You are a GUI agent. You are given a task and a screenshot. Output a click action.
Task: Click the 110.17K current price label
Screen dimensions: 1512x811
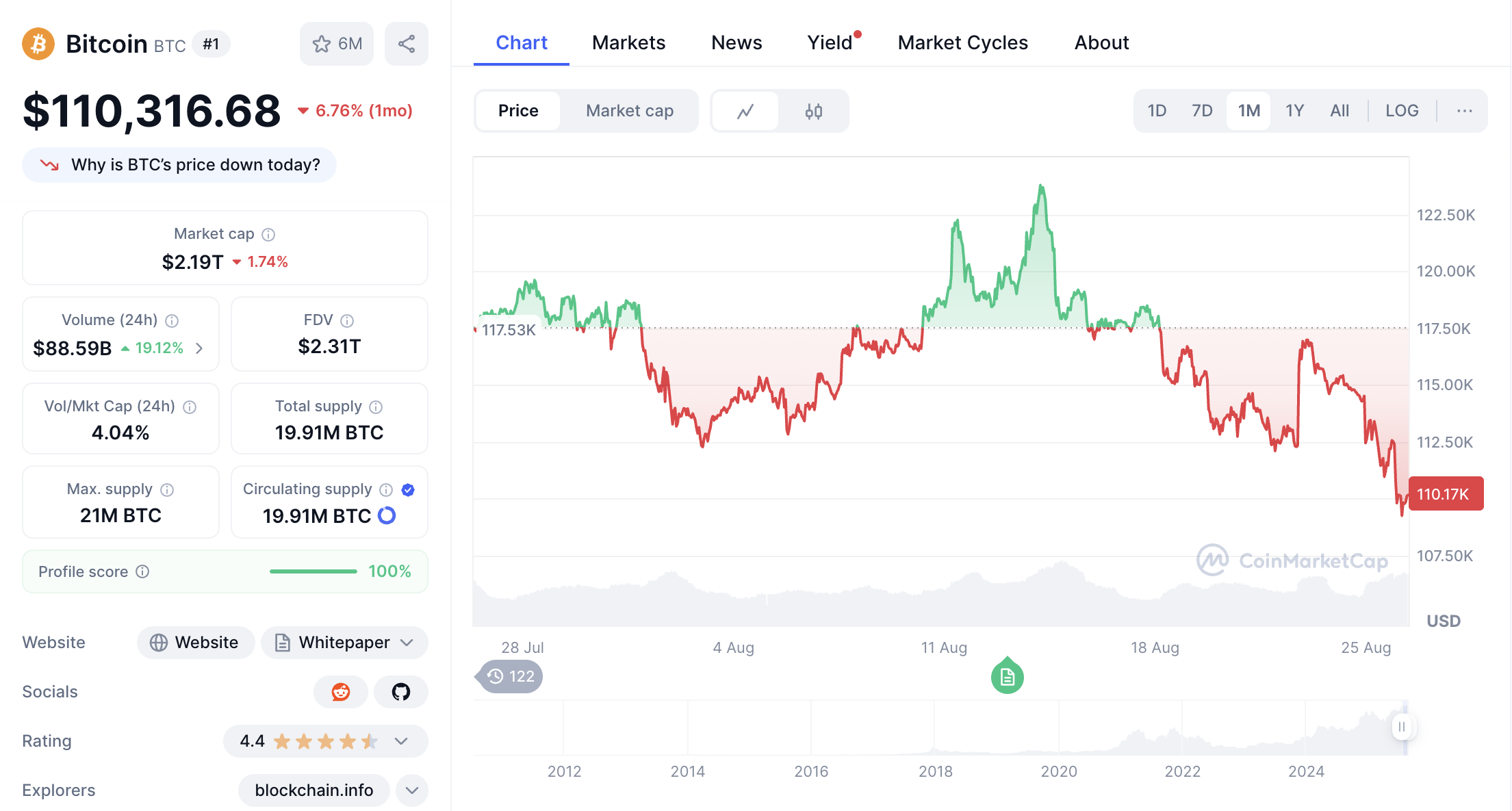click(1446, 494)
